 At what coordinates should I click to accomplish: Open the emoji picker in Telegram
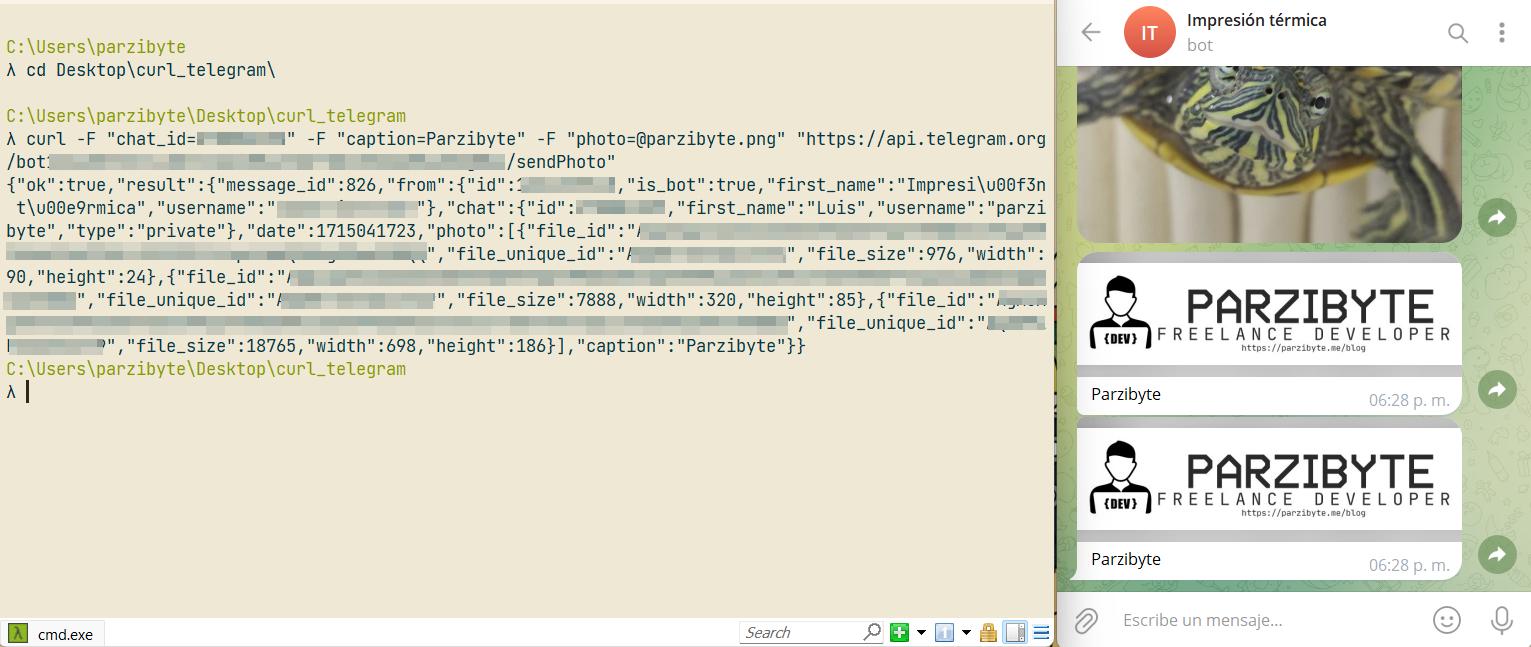(1446, 620)
